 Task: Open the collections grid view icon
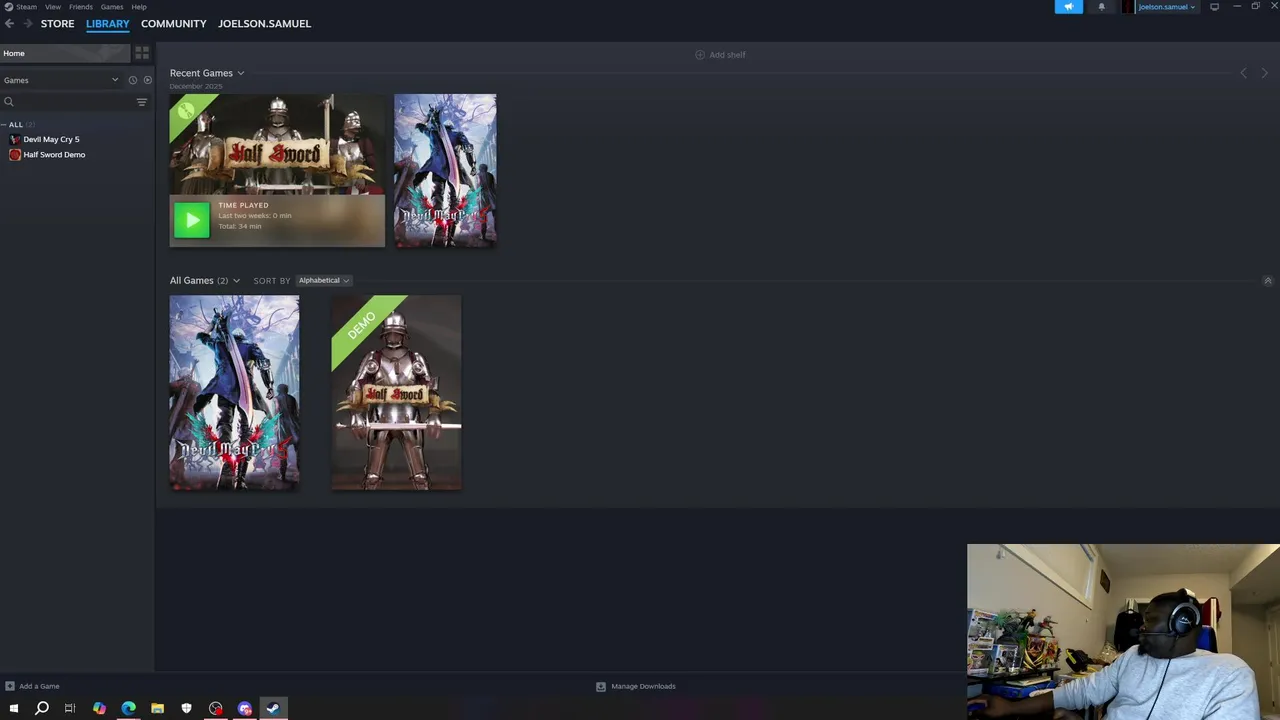point(142,53)
